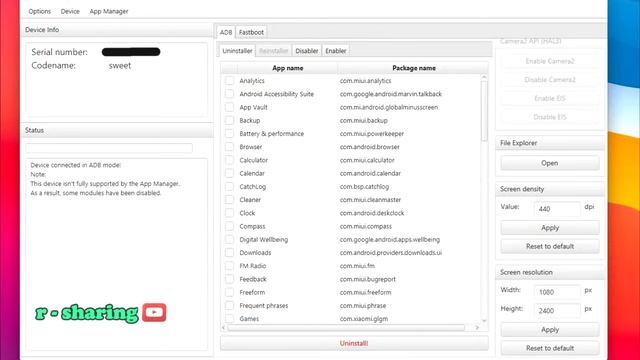Click package name com.xiaomi.glgm

point(364,319)
